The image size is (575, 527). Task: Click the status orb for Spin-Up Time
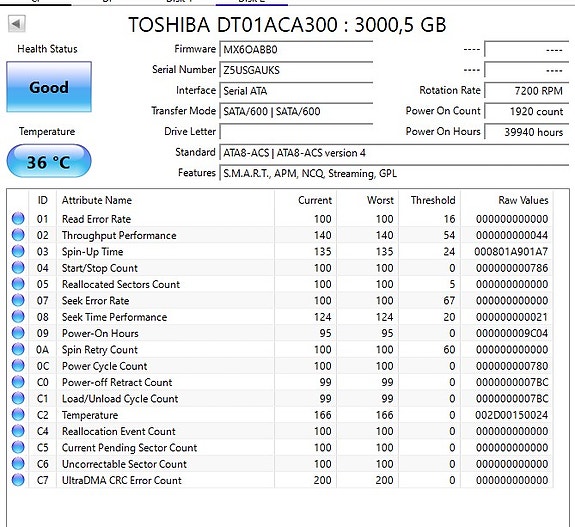[x=18, y=251]
